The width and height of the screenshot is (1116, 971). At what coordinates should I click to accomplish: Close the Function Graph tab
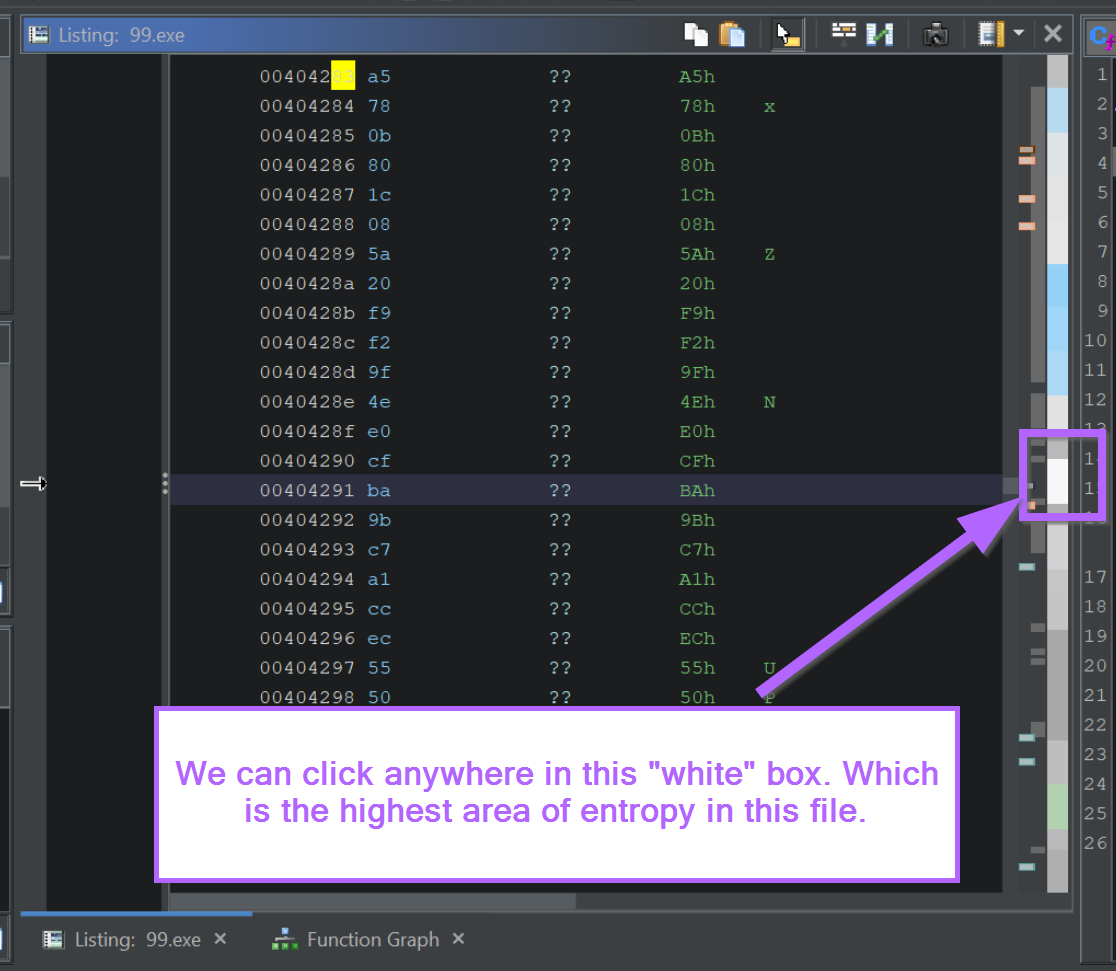click(x=458, y=939)
